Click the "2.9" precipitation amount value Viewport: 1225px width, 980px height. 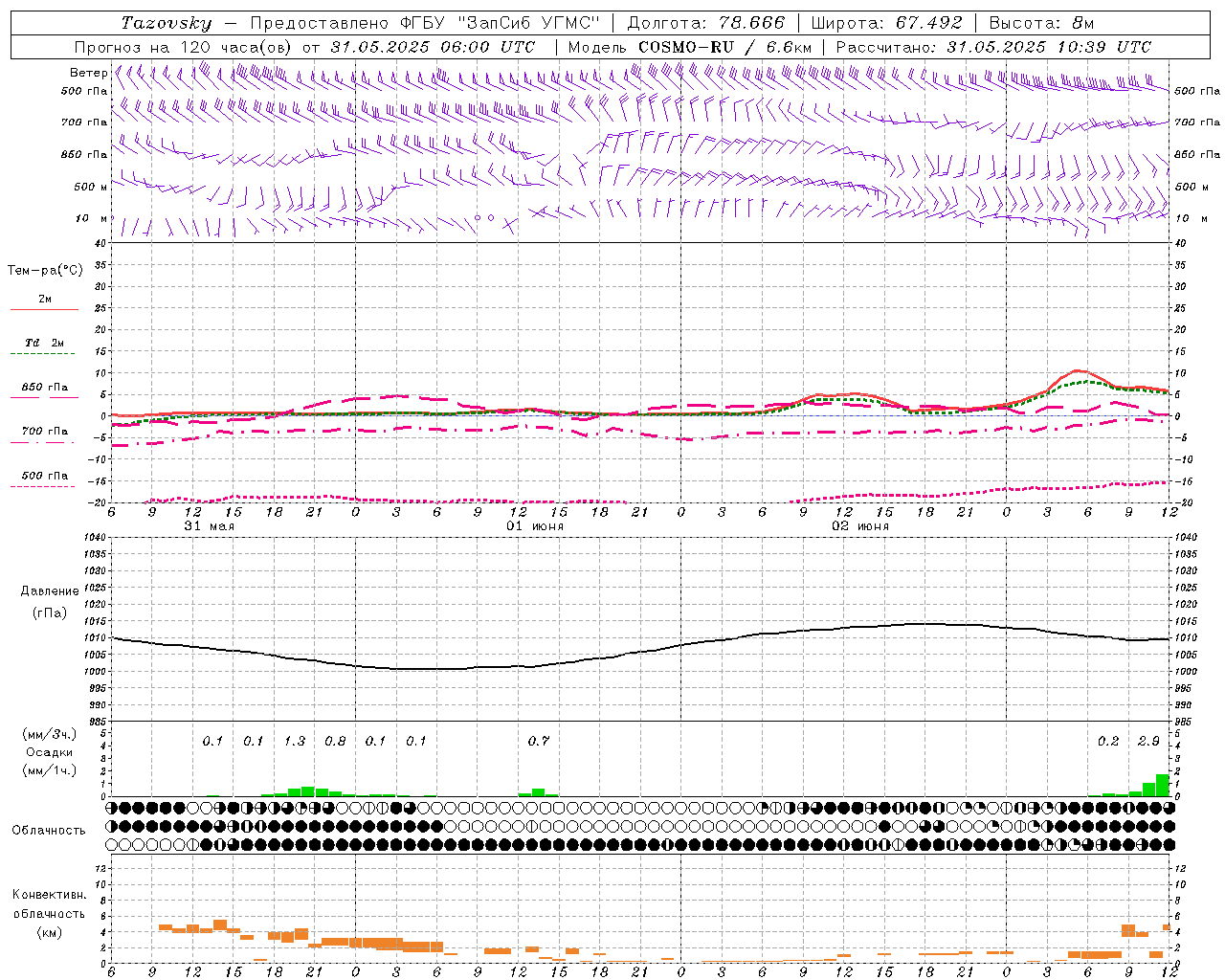pyautogui.click(x=1148, y=742)
